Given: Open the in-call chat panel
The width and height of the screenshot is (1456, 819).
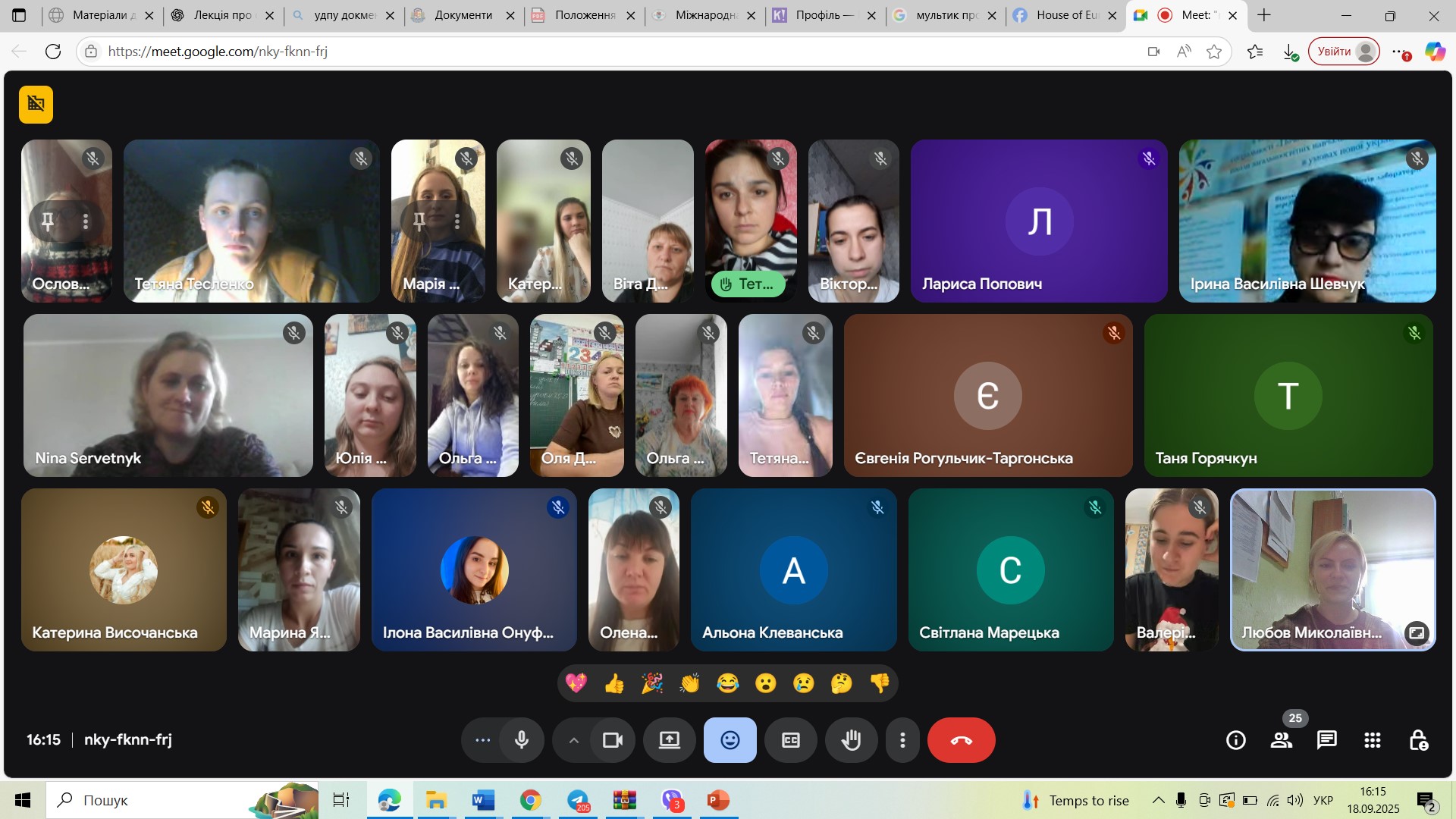Looking at the screenshot, I should (x=1326, y=740).
